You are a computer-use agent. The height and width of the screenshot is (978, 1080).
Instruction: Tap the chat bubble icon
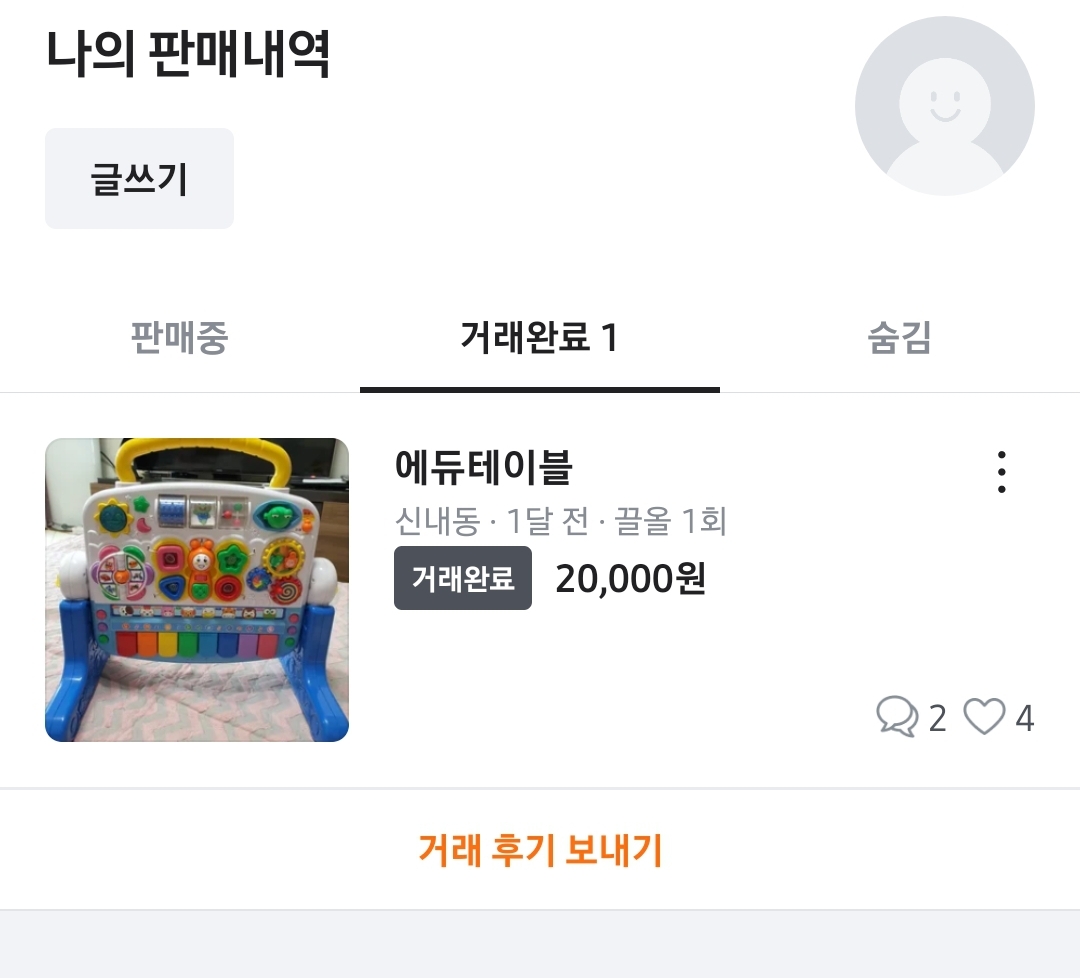[x=896, y=717]
